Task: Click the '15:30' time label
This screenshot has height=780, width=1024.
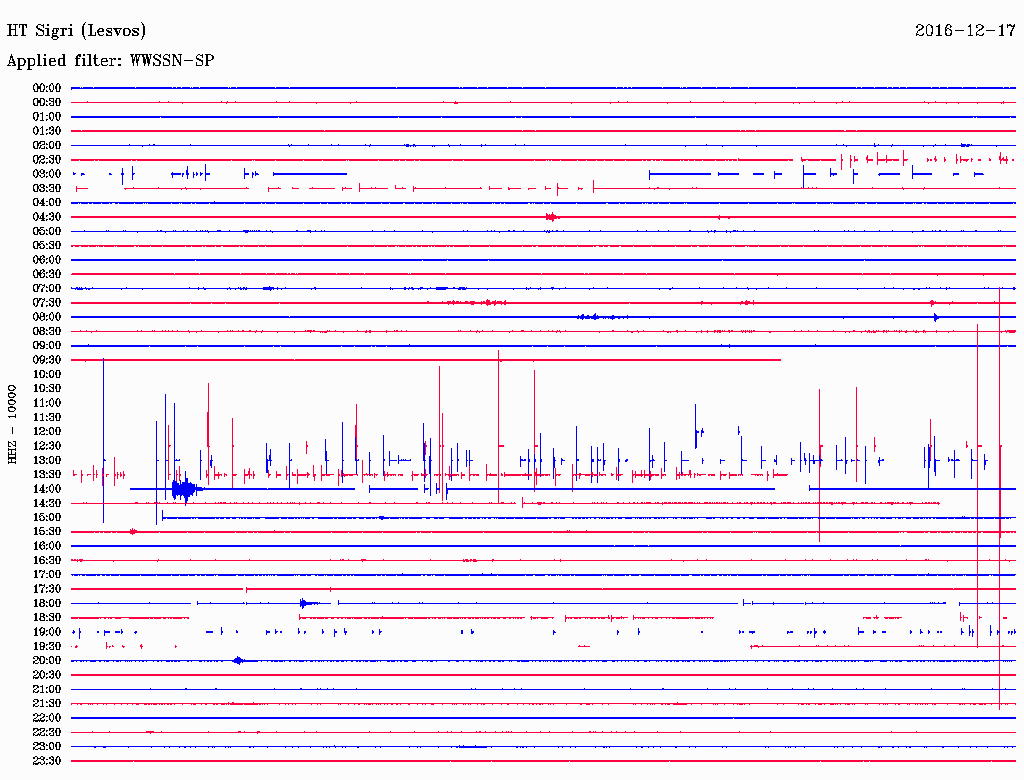Action: point(47,532)
